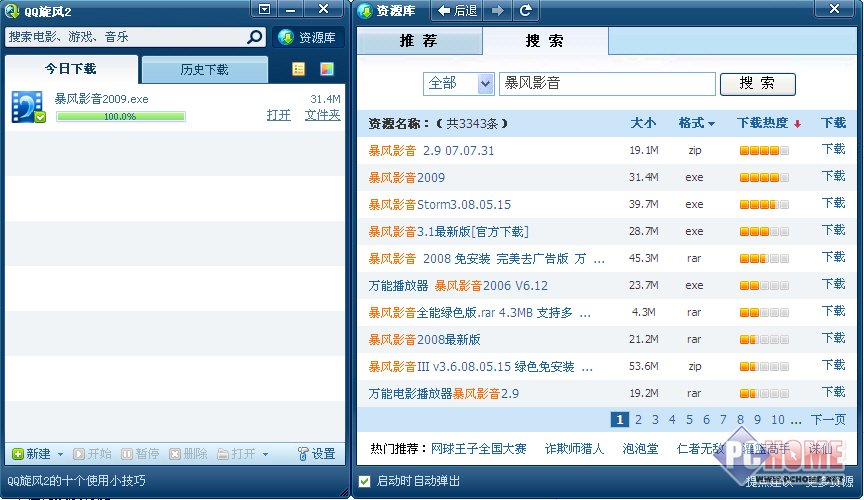Click the magnifier search icon in QQ旋风

(x=255, y=37)
